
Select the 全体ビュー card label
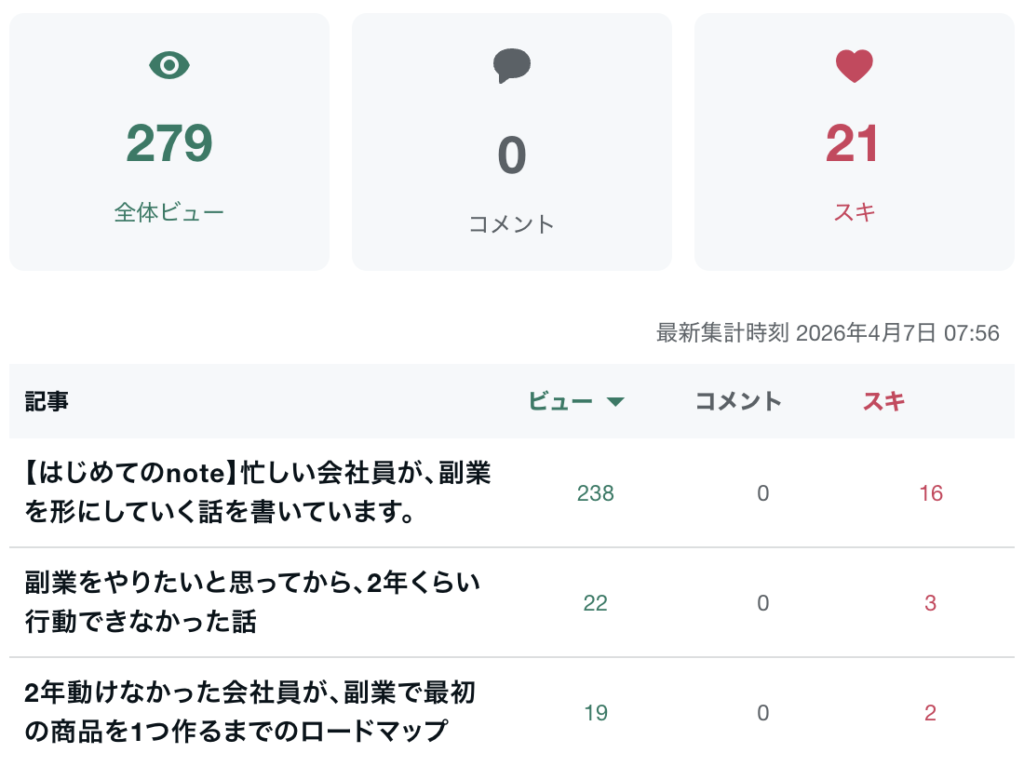[x=169, y=213]
